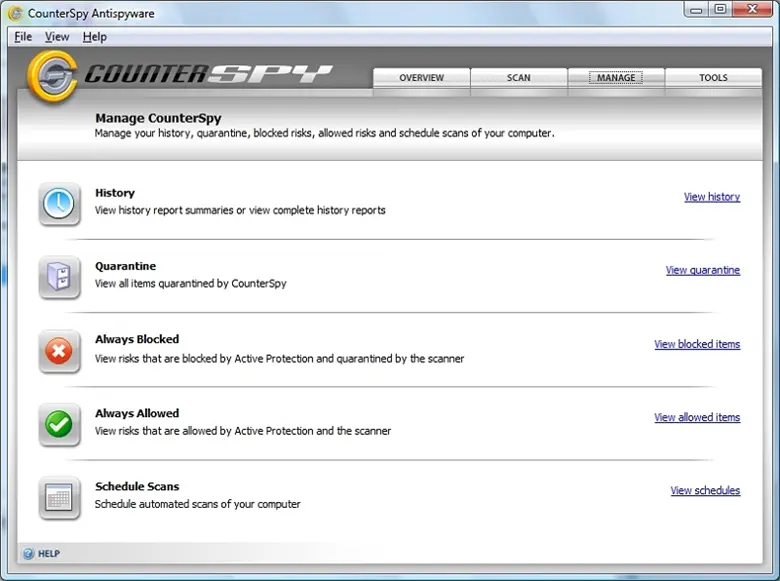This screenshot has width=780, height=581.
Task: Click the Always Allowed green checkmark icon
Action: [x=59, y=425]
